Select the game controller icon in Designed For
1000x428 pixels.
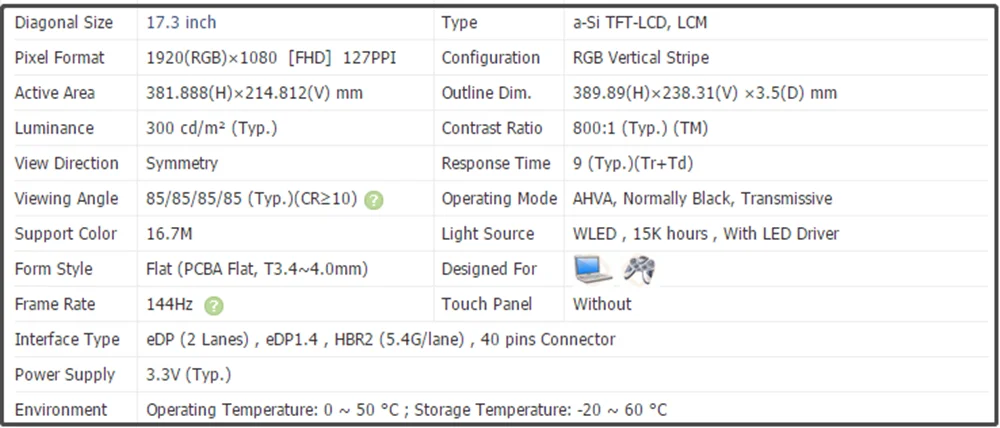coord(638,269)
